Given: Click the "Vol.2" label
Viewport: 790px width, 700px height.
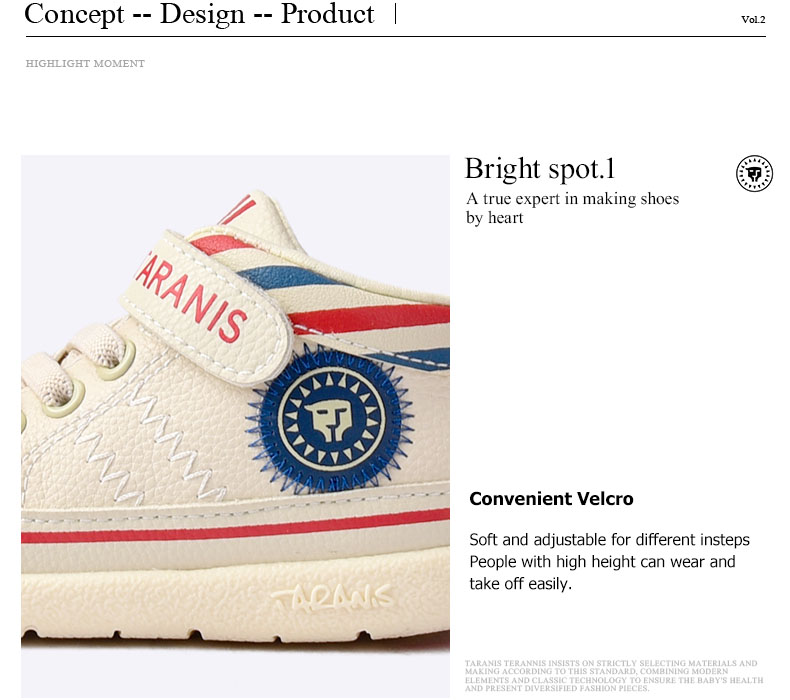Looking at the screenshot, I should tap(752, 19).
